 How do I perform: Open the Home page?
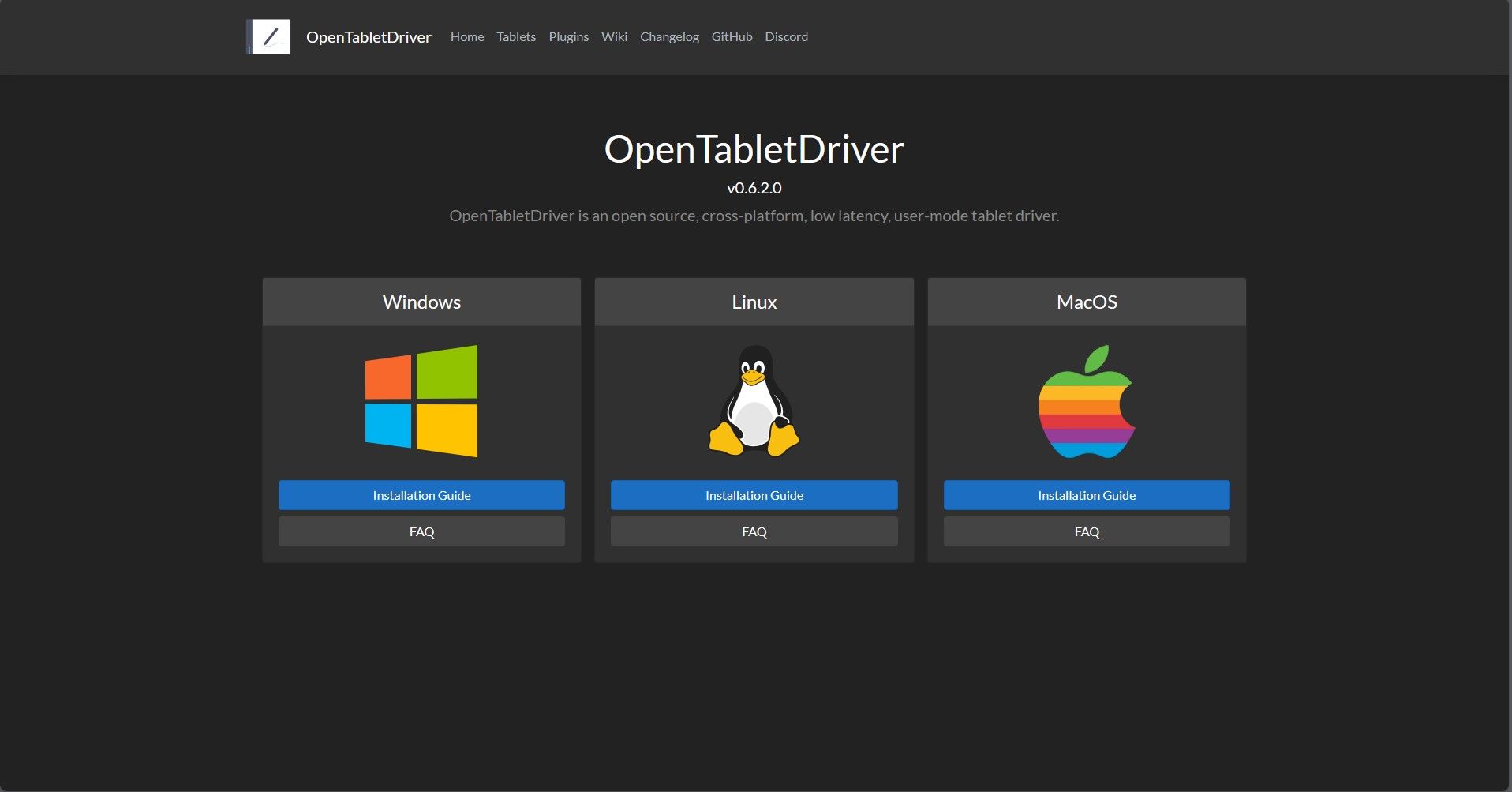[467, 36]
